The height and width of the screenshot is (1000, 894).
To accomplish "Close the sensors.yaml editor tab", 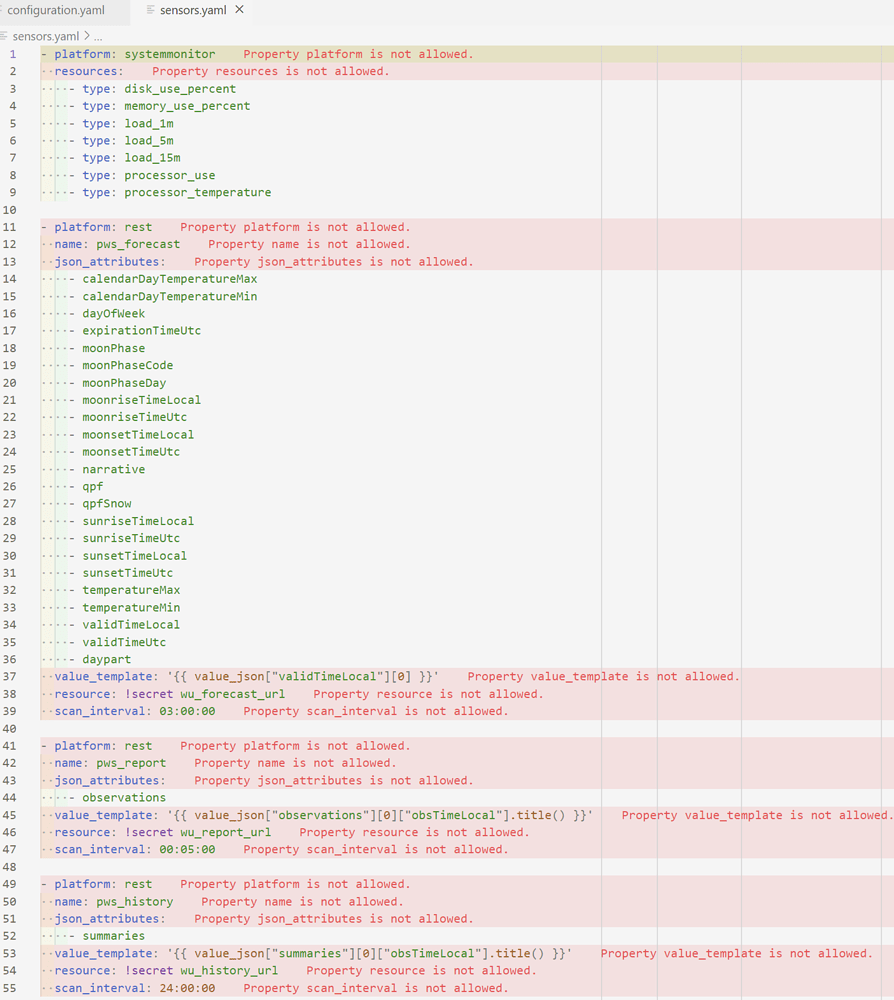I will (x=237, y=12).
